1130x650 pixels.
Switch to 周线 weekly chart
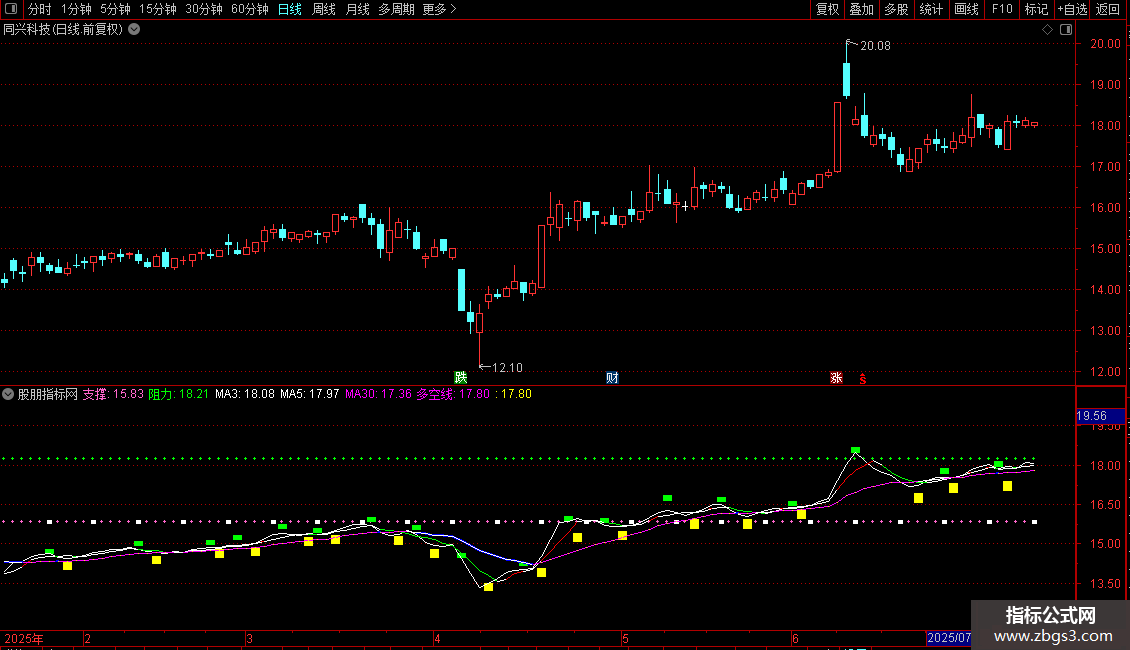pyautogui.click(x=324, y=9)
